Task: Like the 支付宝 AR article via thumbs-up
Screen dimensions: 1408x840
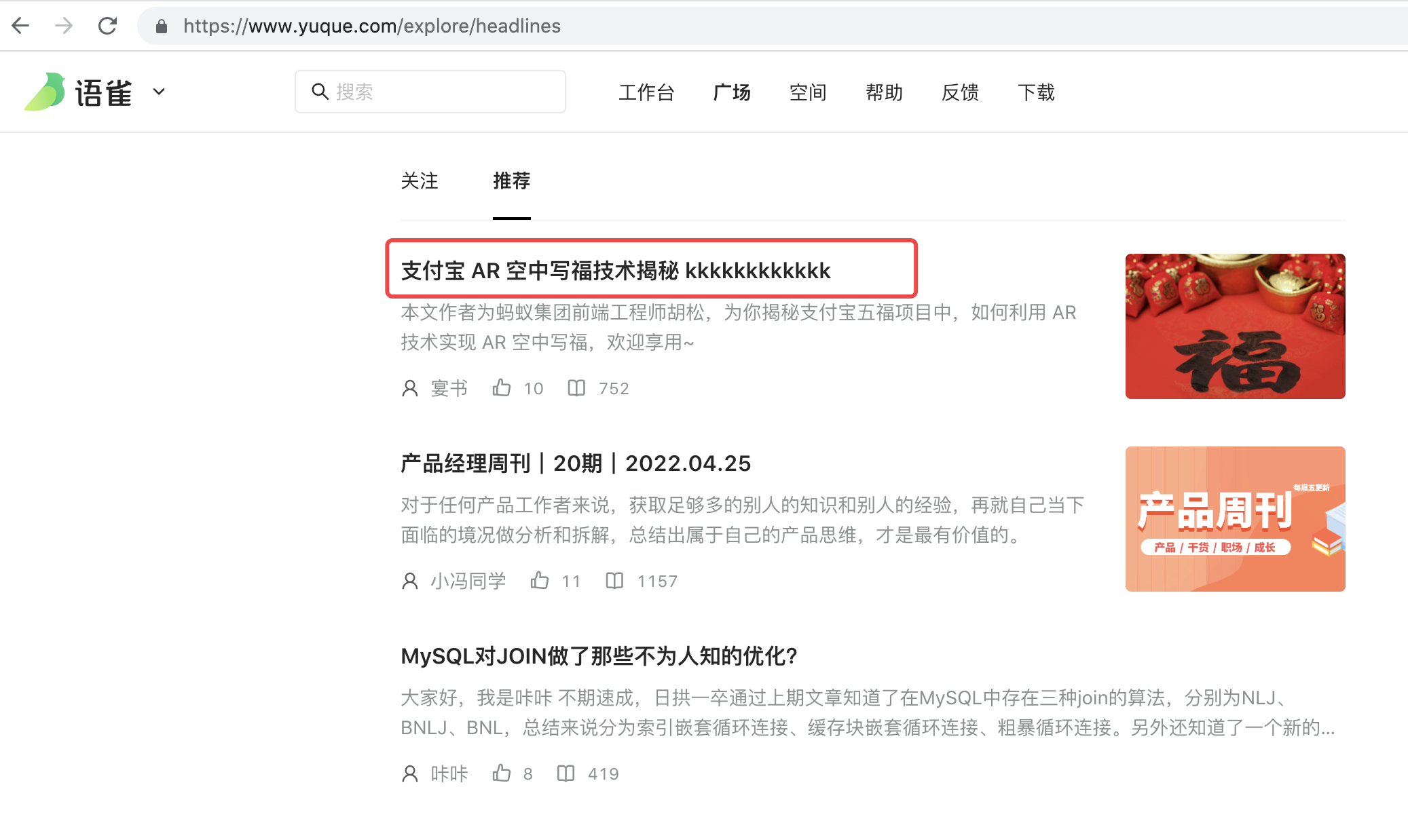Action: pos(502,388)
